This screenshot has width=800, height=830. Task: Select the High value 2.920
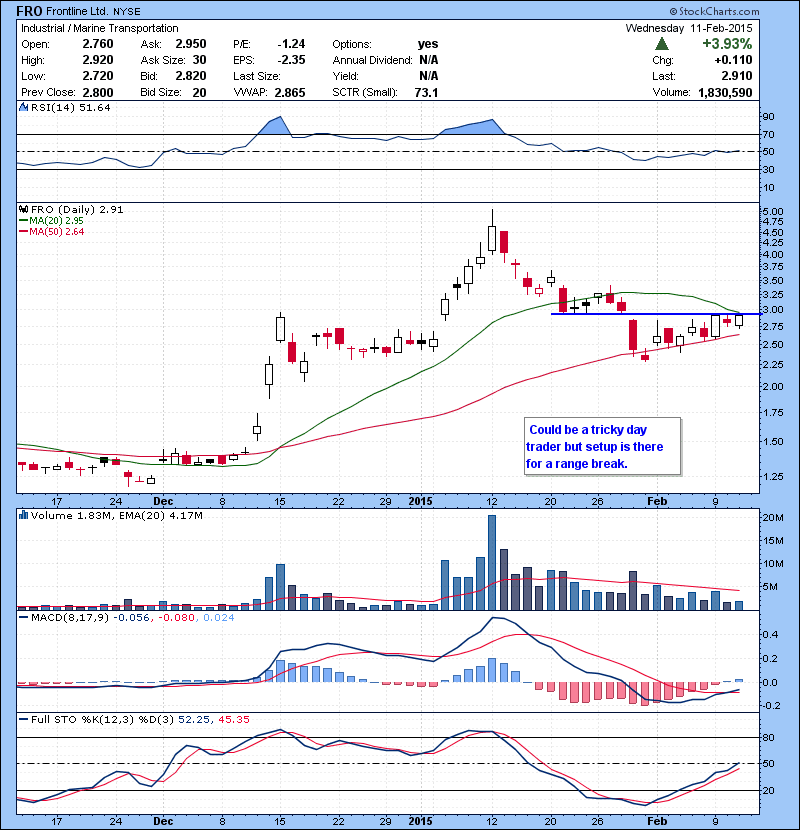(x=98, y=60)
